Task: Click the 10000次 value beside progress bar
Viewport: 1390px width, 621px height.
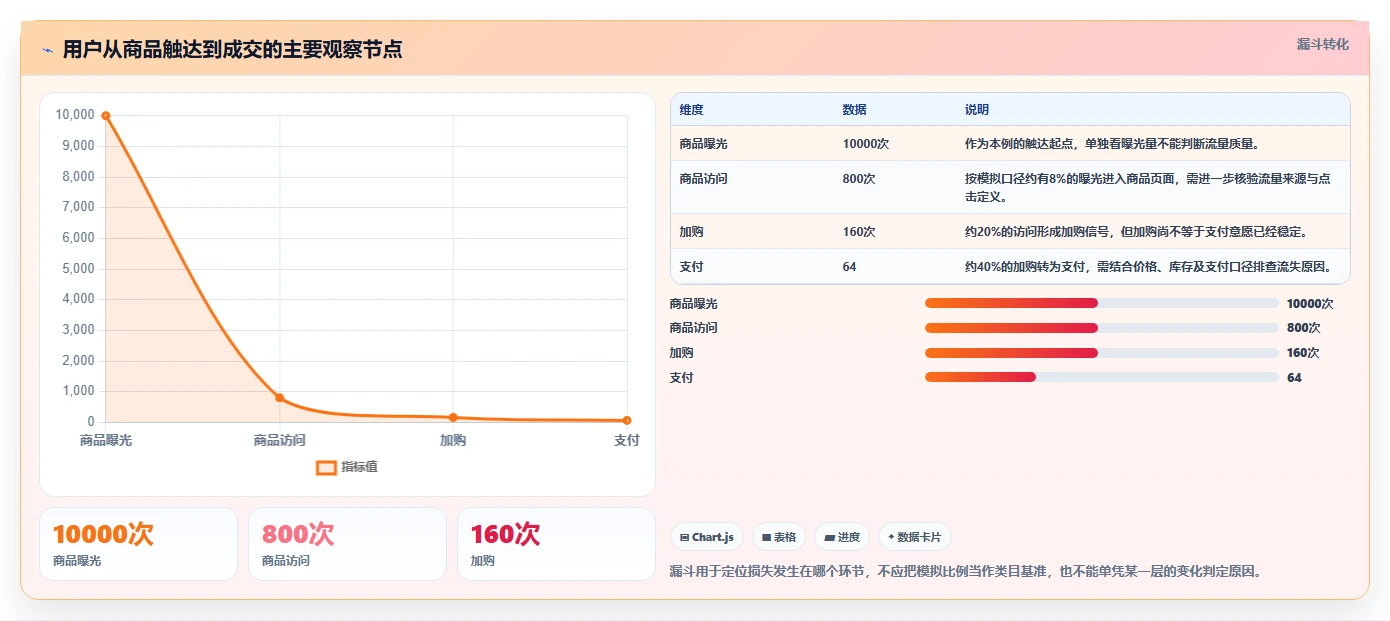Action: 1310,304
